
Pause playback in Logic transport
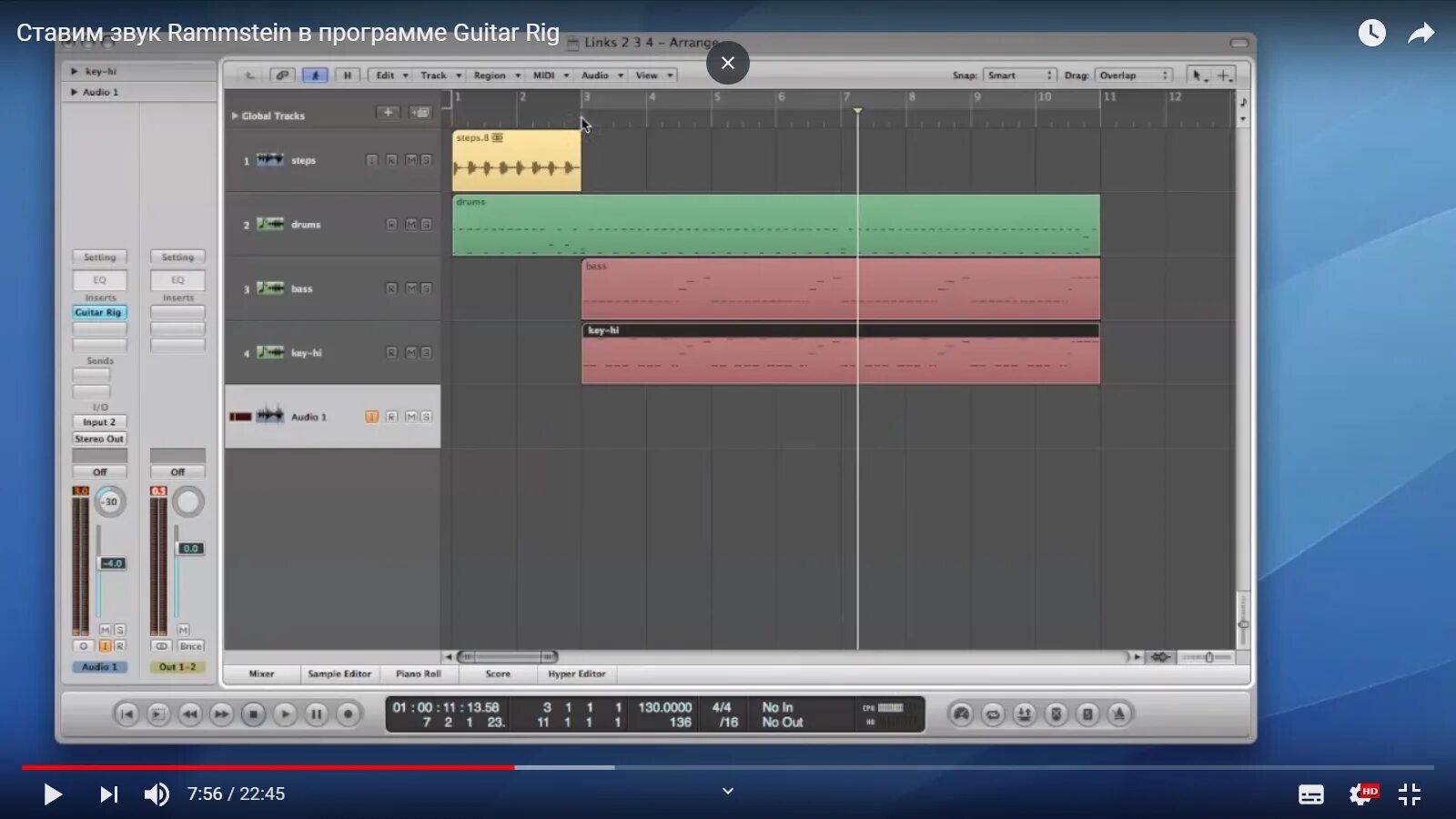click(316, 714)
